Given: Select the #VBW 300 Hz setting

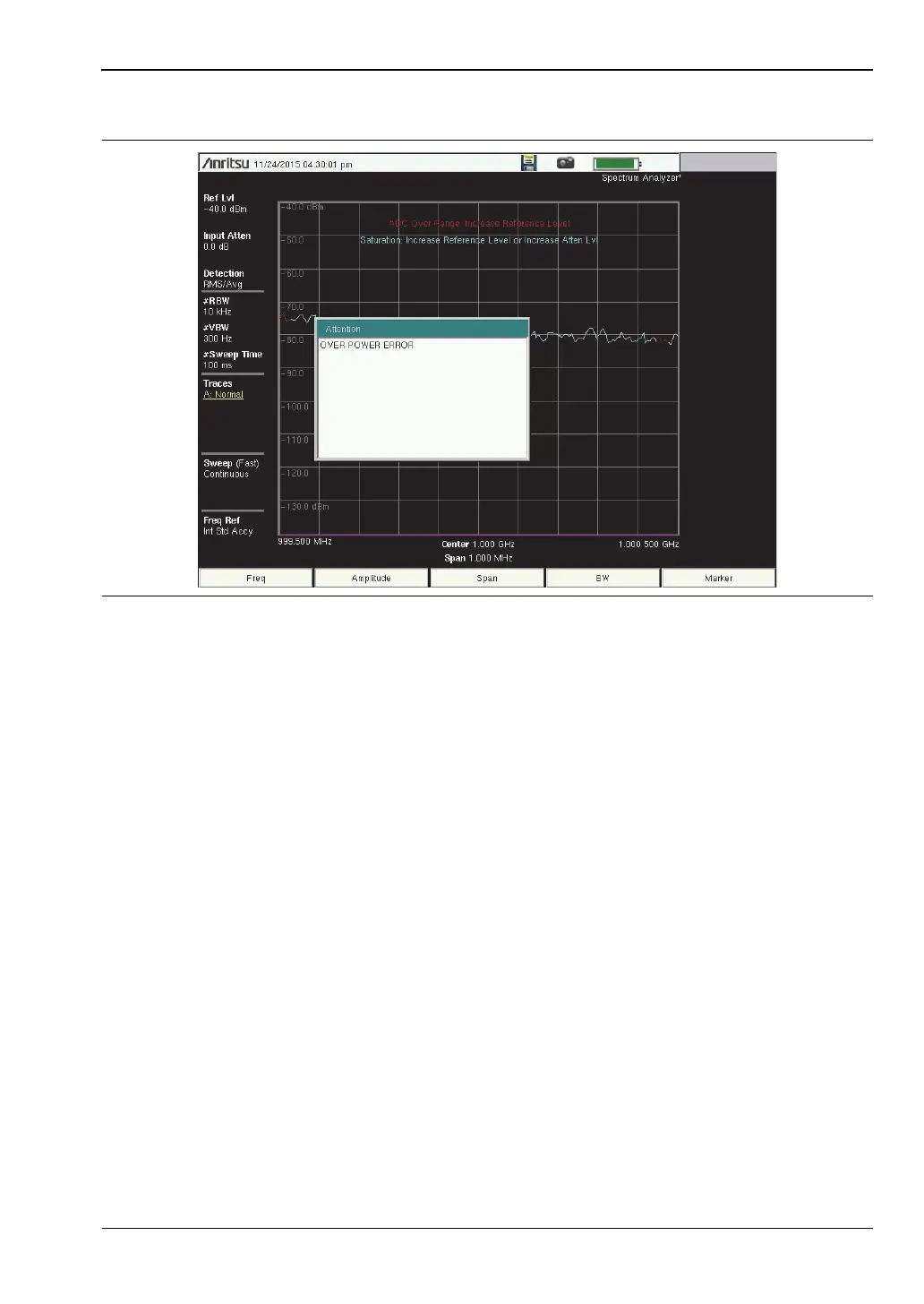Looking at the screenshot, I should click(217, 333).
